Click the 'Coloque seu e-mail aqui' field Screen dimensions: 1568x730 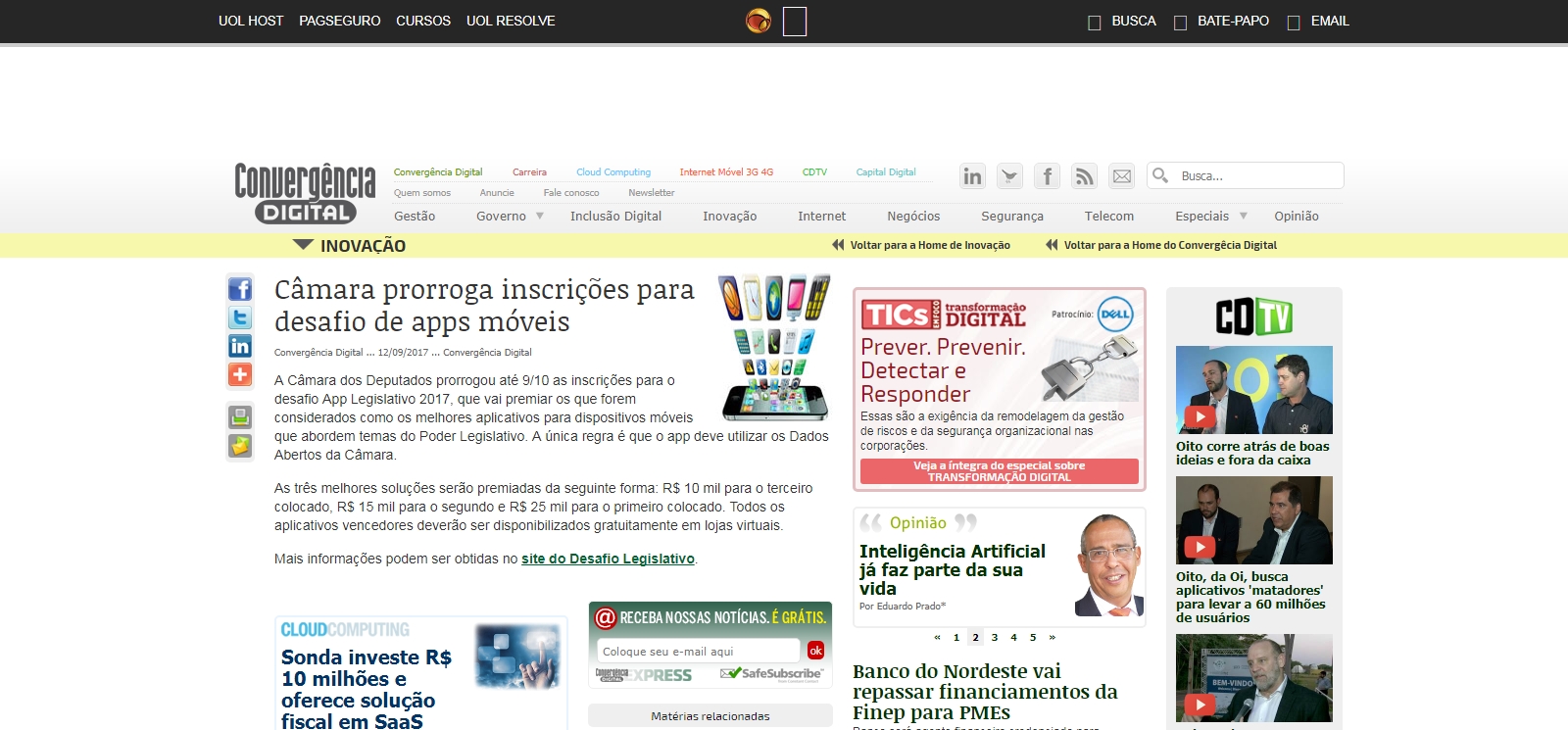[x=699, y=651]
